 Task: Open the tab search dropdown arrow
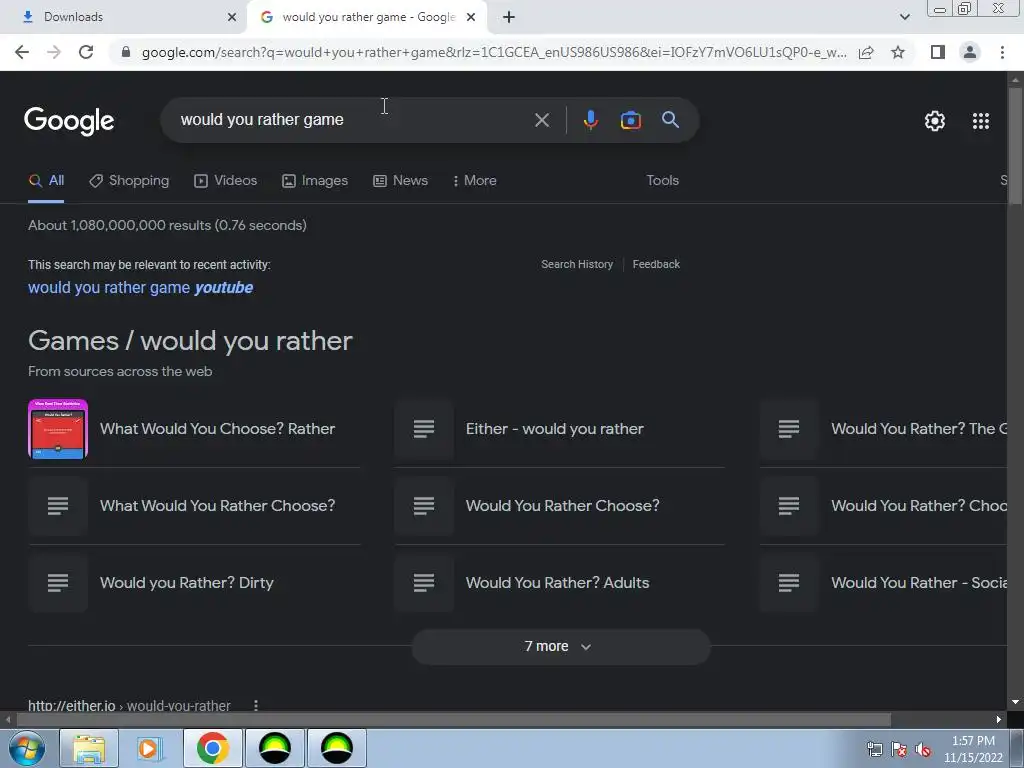coord(904,17)
